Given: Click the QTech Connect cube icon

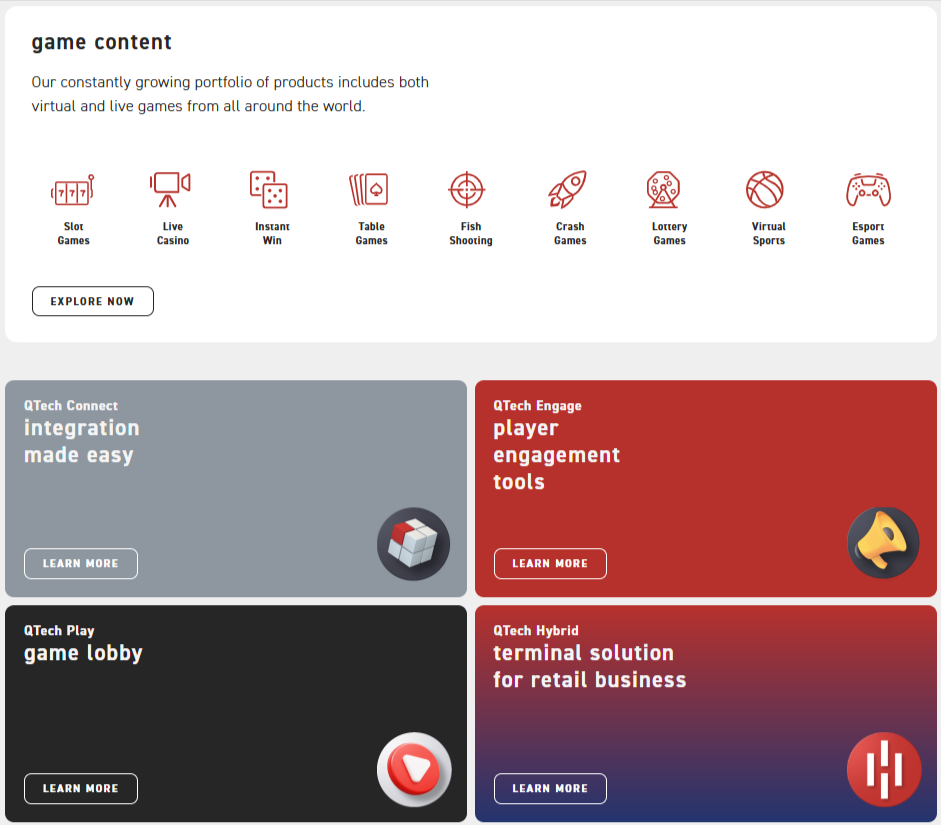Looking at the screenshot, I should pos(413,544).
